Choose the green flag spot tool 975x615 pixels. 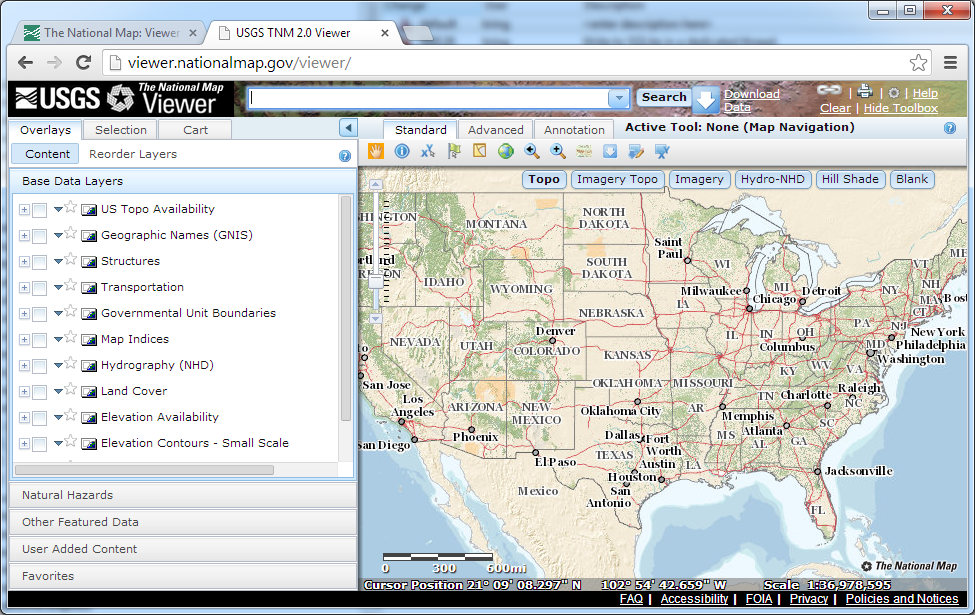tap(454, 151)
